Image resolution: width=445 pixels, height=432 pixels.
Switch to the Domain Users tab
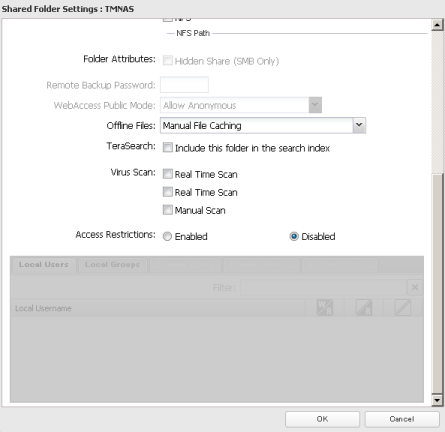click(185, 265)
